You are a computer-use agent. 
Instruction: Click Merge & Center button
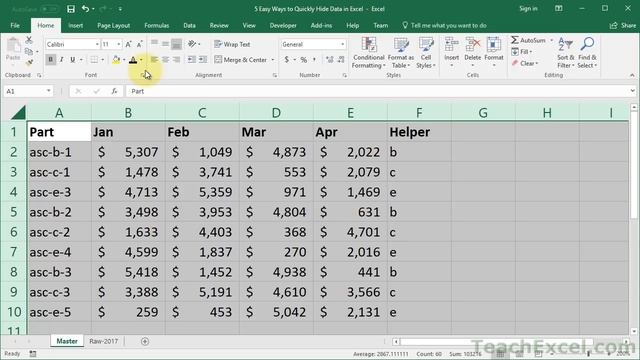pos(241,60)
